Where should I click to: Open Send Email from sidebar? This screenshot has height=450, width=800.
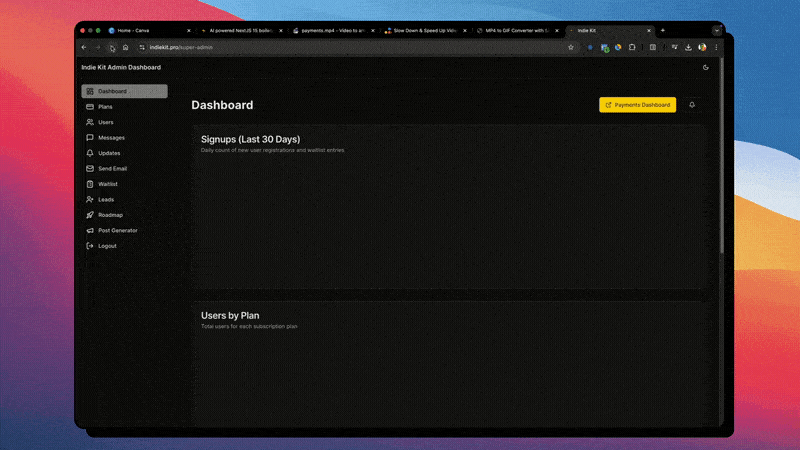[x=111, y=169]
